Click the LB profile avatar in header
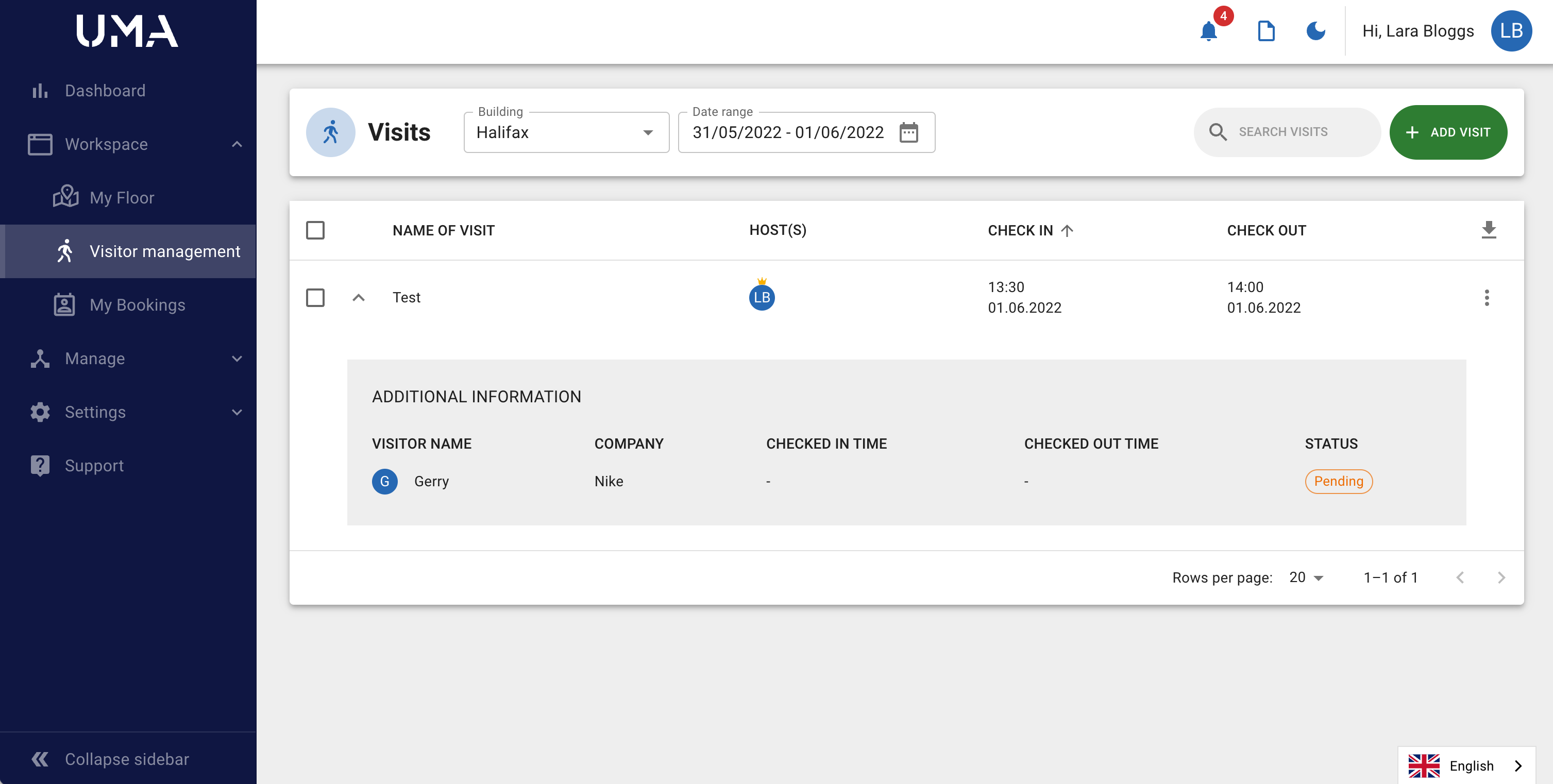Screen dimensions: 1553x784 1511,31
